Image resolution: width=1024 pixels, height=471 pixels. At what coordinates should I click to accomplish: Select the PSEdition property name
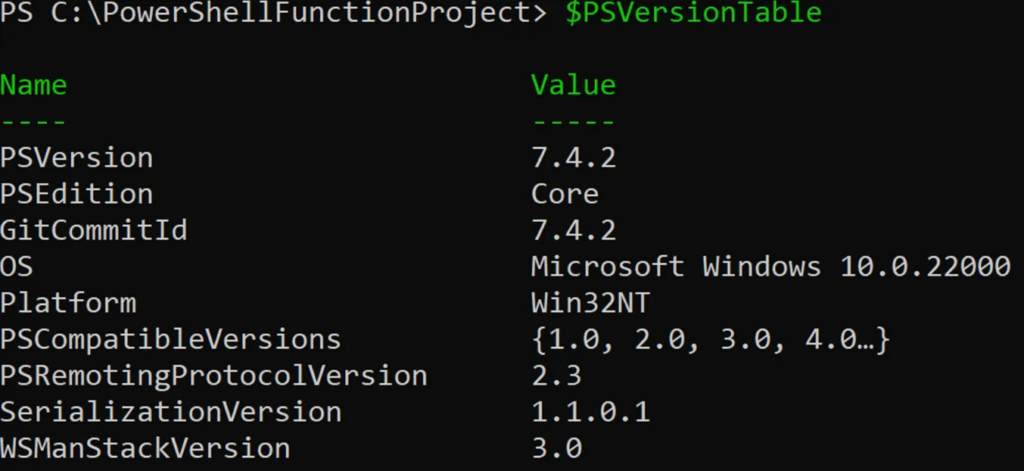tap(76, 194)
